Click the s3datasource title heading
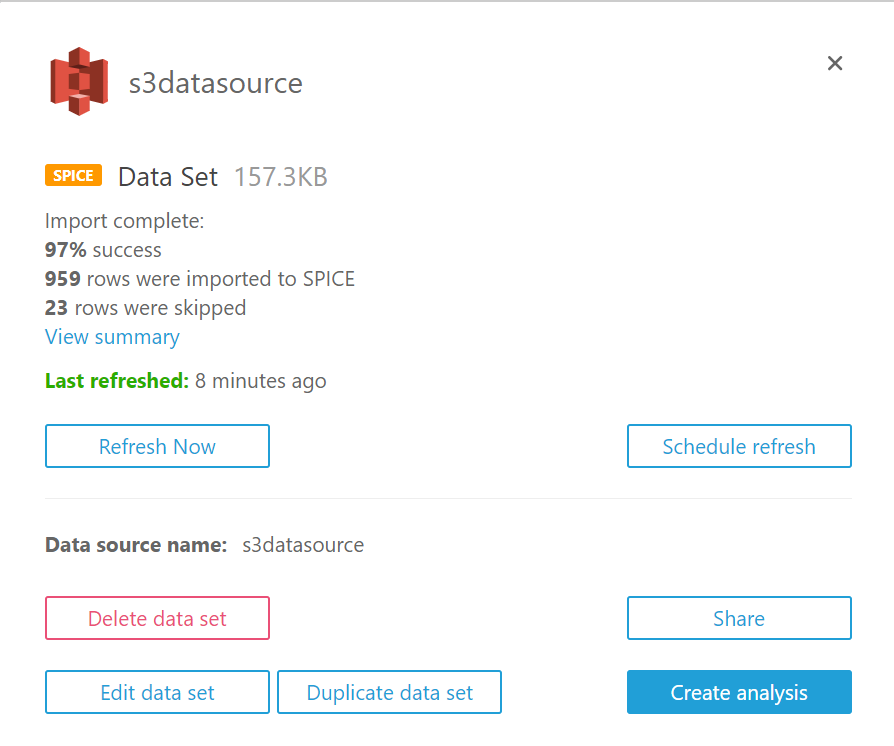Viewport: 894px width, 746px height. [215, 82]
